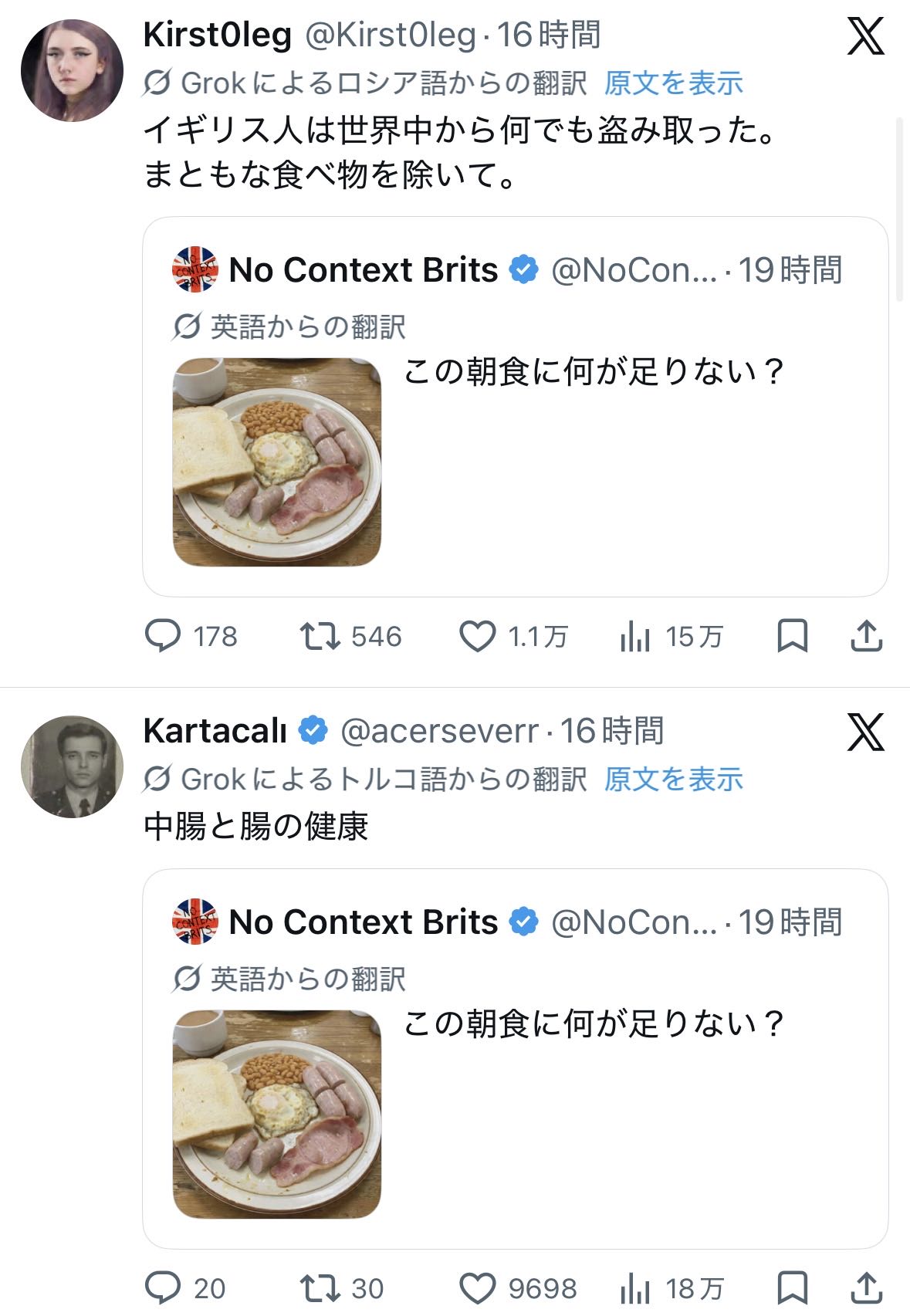910x1316 pixels.
Task: Open the No Context Brits name in first quote
Action: (364, 270)
